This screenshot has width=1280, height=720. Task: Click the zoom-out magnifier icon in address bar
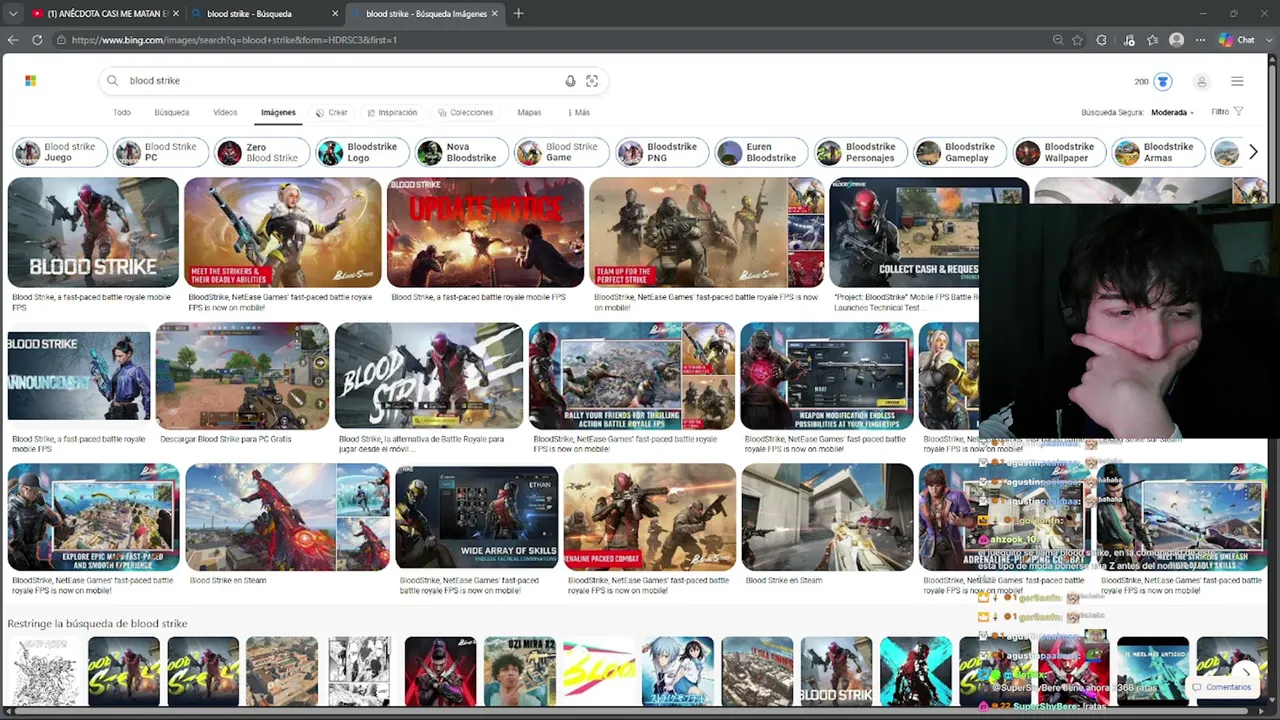click(1057, 40)
